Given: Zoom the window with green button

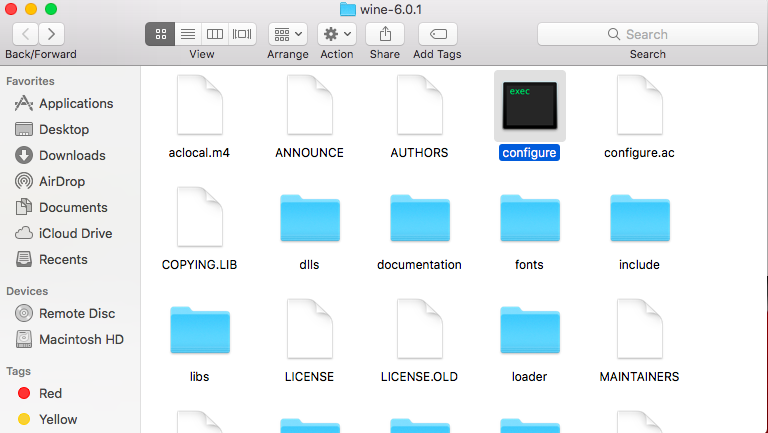Looking at the screenshot, I should 51,9.
